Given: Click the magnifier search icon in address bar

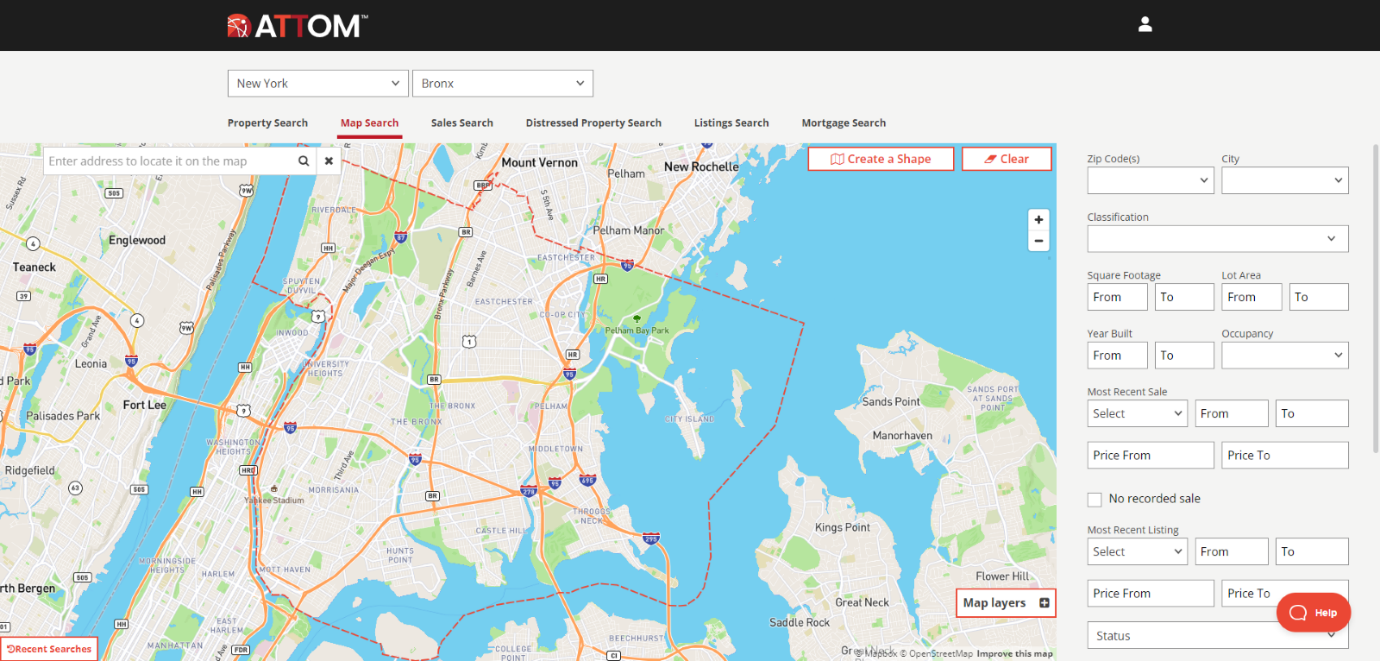Looking at the screenshot, I should [303, 161].
